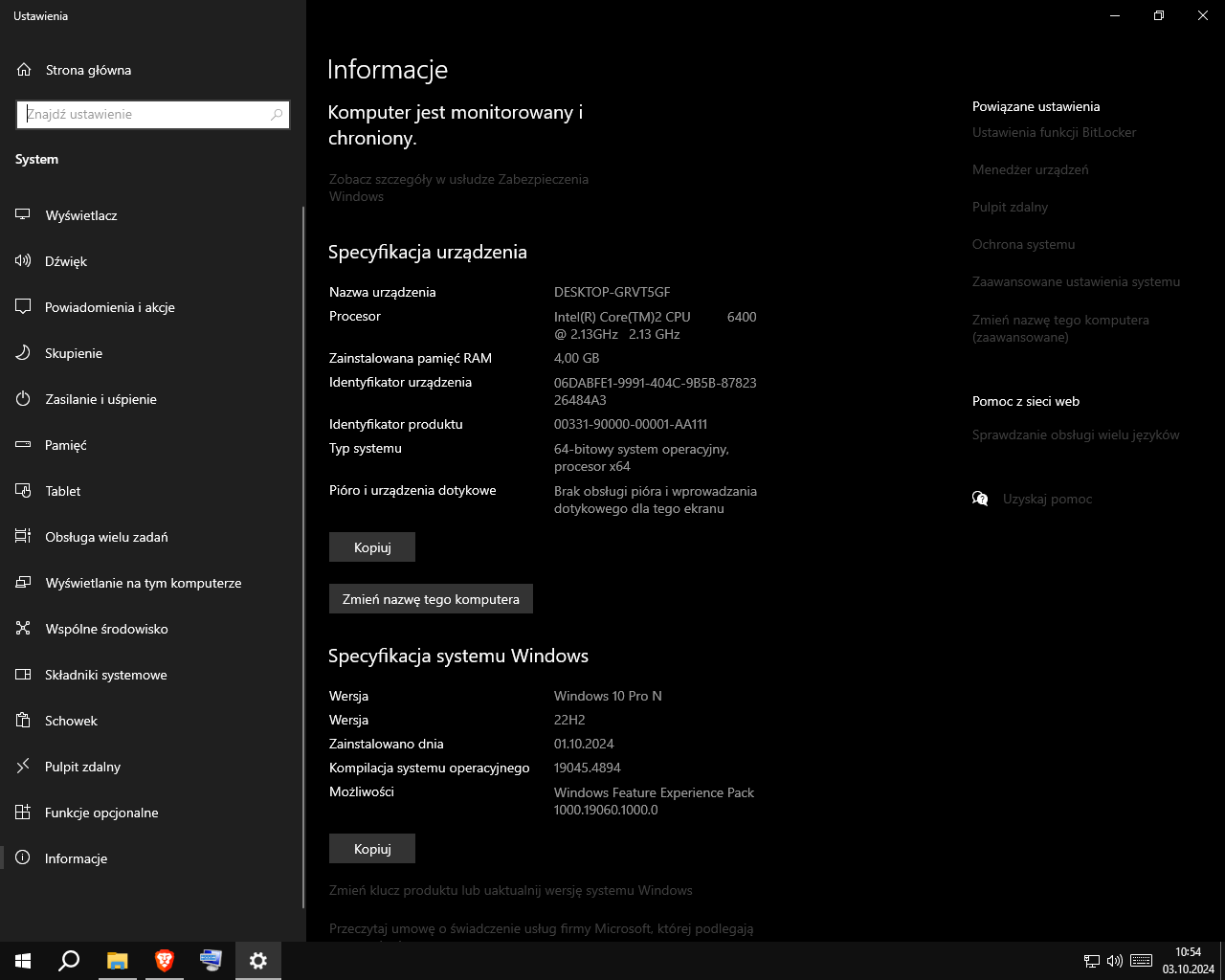Viewport: 1225px width, 980px height.
Task: Click Windows 10 Pro N edition text
Action: pos(608,696)
